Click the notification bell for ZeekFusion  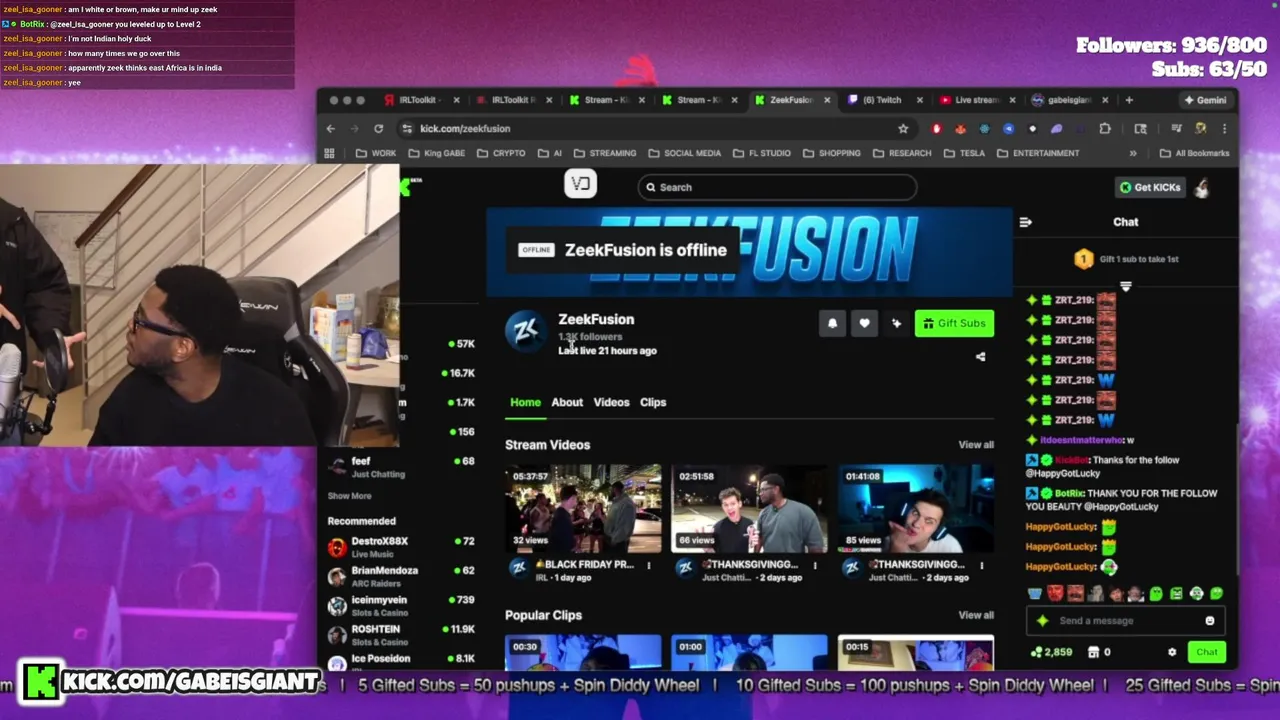pos(832,323)
